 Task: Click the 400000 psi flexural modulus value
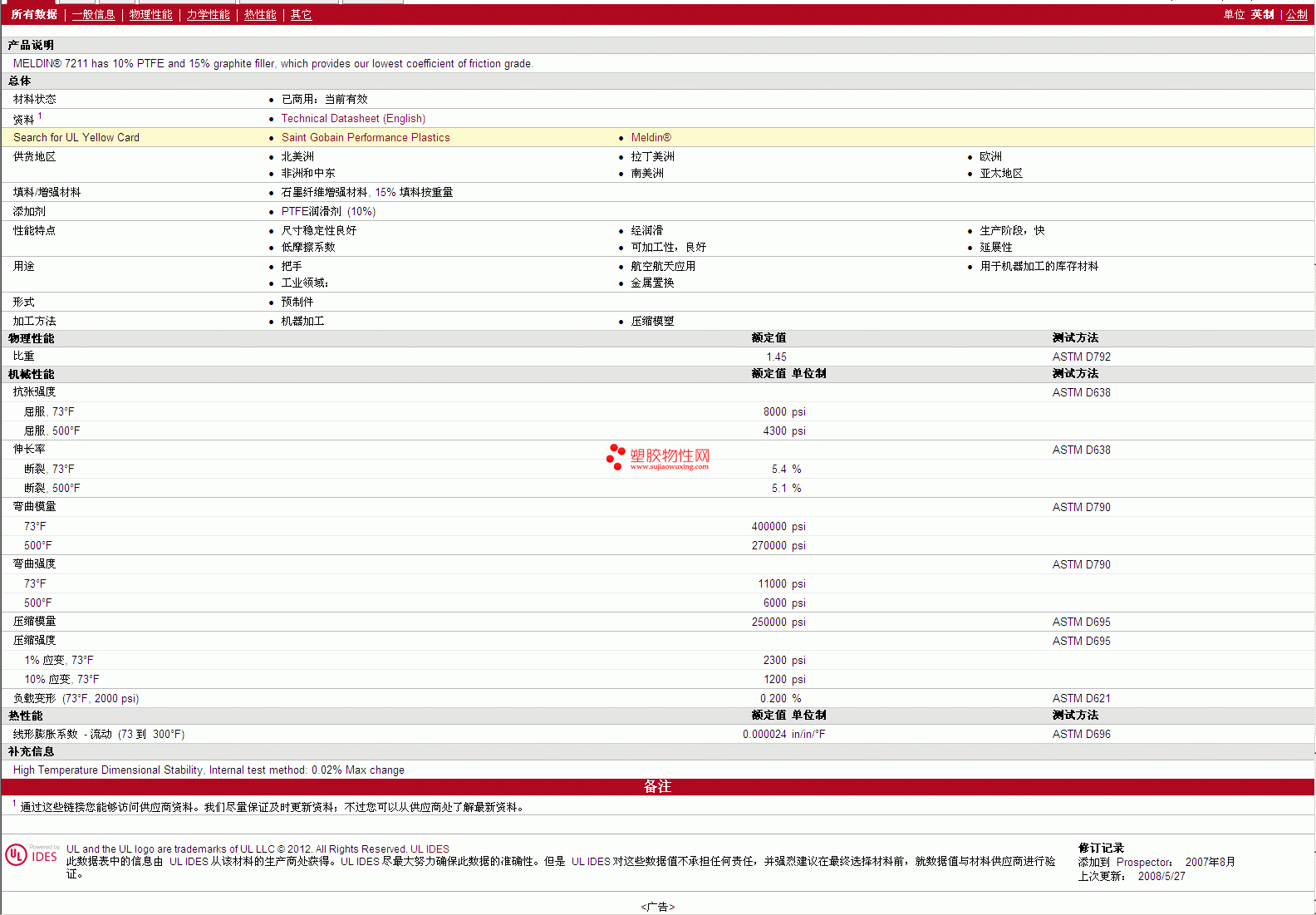coord(778,527)
